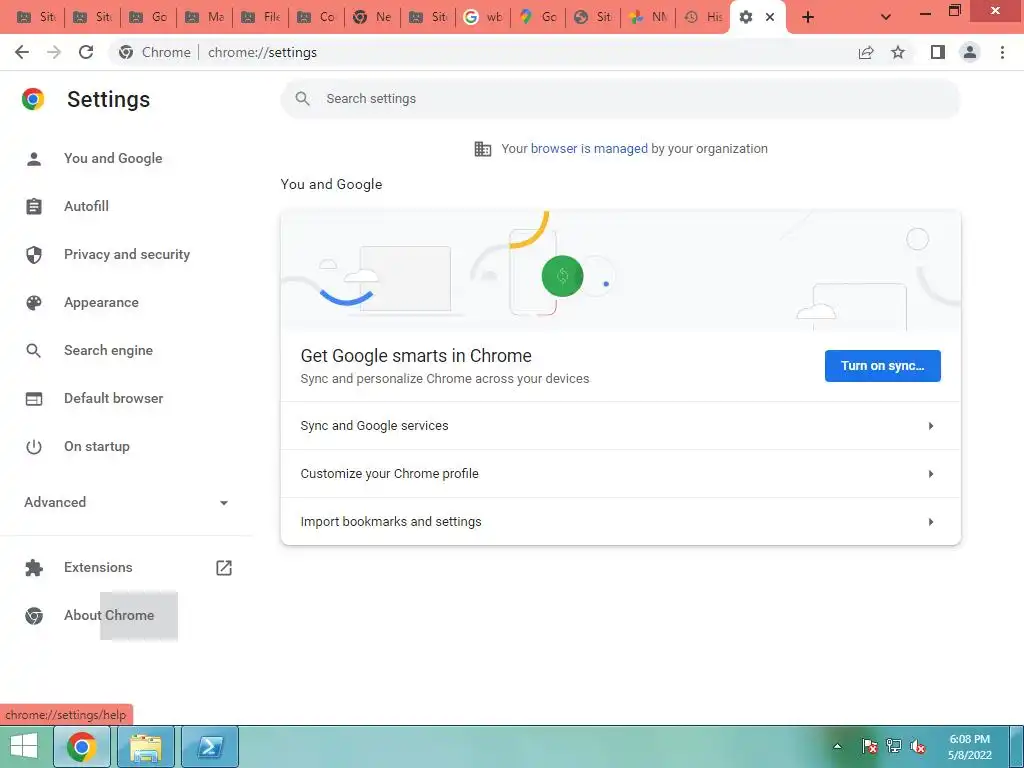Switch to the Google search wb tab
Viewport: 1024px width, 768px height.
tap(483, 17)
